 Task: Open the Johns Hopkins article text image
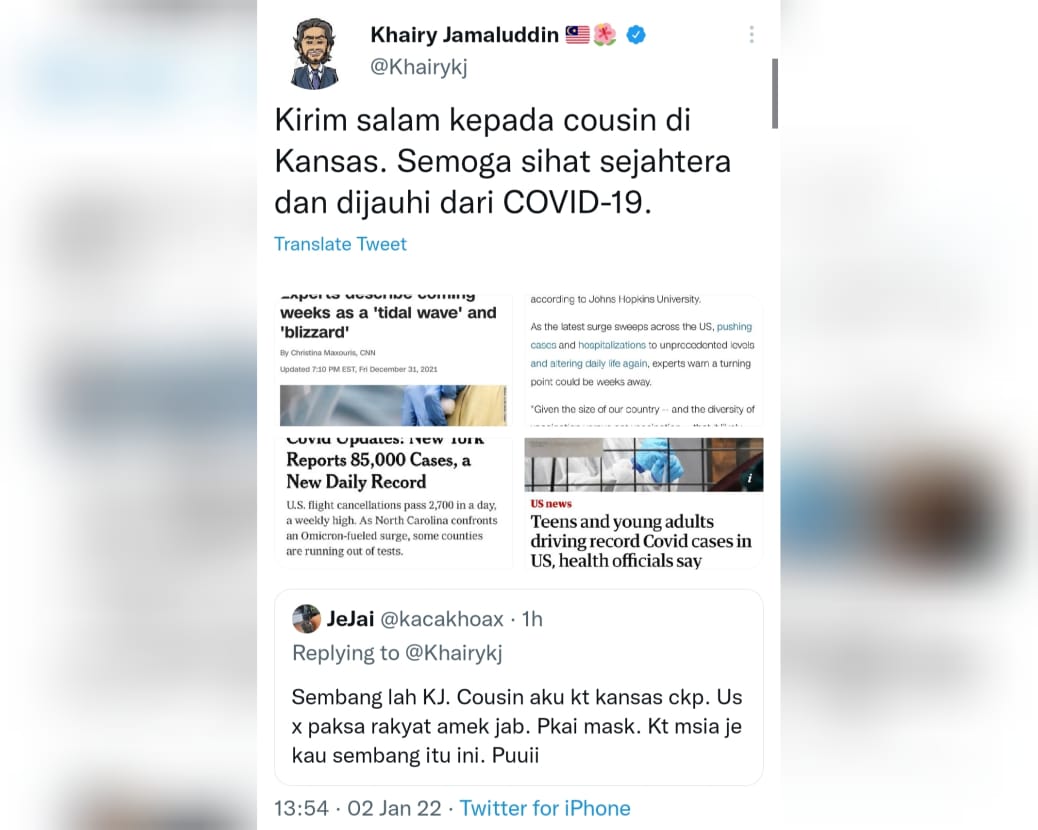(643, 360)
